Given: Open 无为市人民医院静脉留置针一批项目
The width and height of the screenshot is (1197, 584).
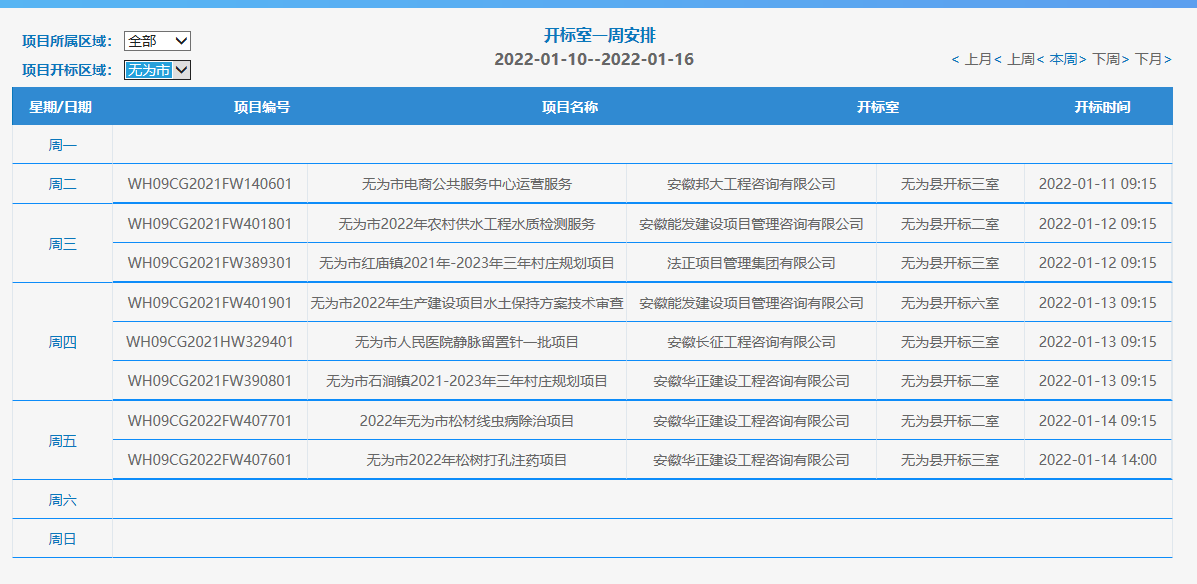Looking at the screenshot, I should [467, 342].
